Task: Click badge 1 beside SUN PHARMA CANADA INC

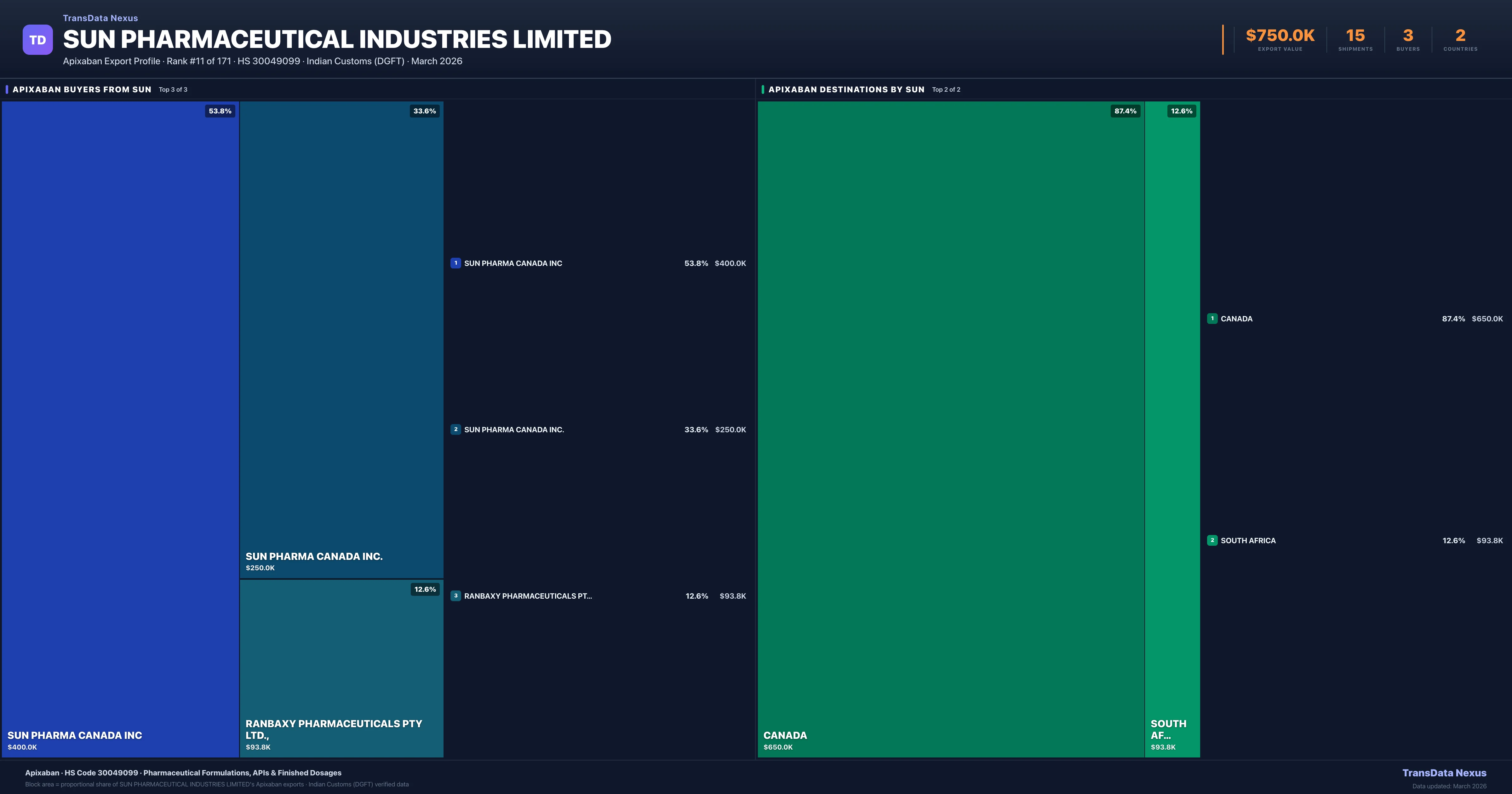Action: point(456,263)
